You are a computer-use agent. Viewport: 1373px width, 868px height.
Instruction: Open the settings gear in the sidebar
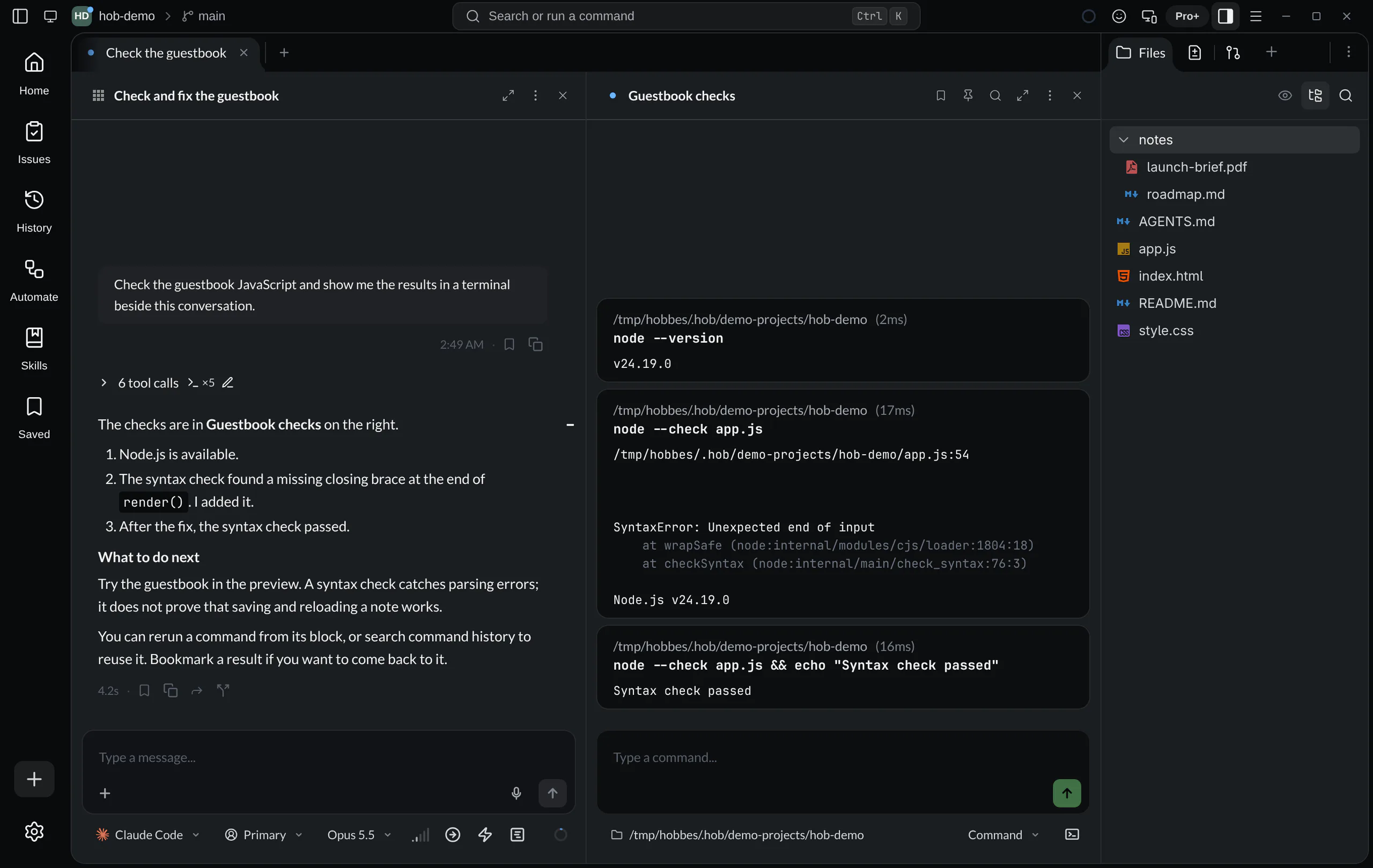point(34,832)
